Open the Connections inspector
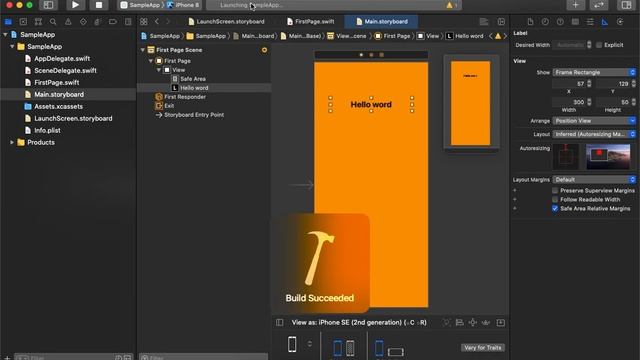640x360 pixels. coord(620,22)
